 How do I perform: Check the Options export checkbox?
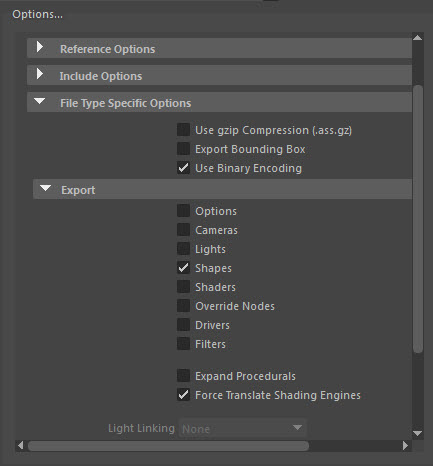(183, 211)
